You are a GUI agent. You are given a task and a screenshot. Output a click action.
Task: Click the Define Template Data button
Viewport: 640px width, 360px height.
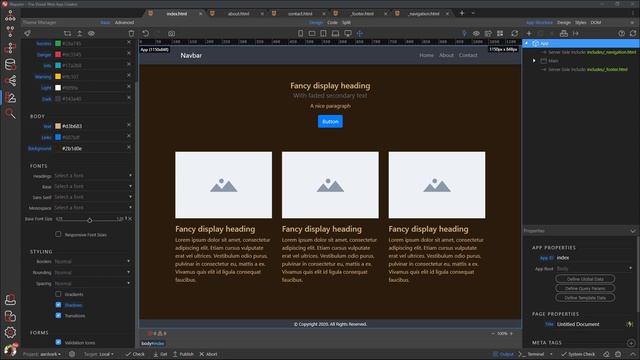[585, 298]
